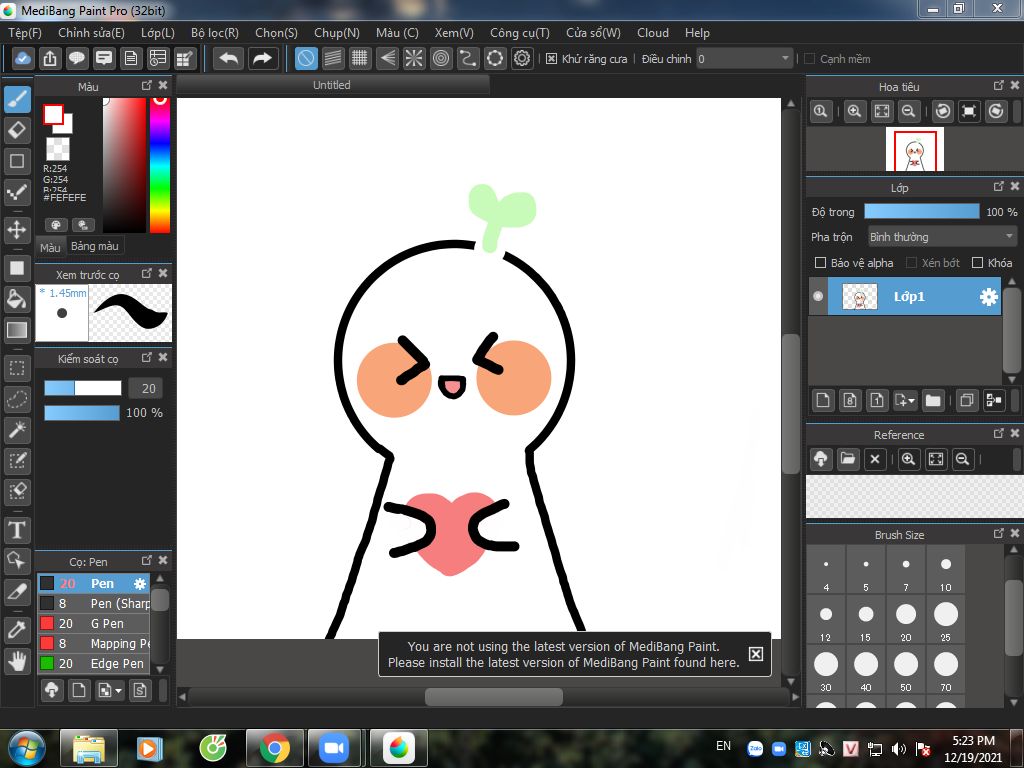
Task: Select the Untitled document tab
Action: [x=332, y=85]
